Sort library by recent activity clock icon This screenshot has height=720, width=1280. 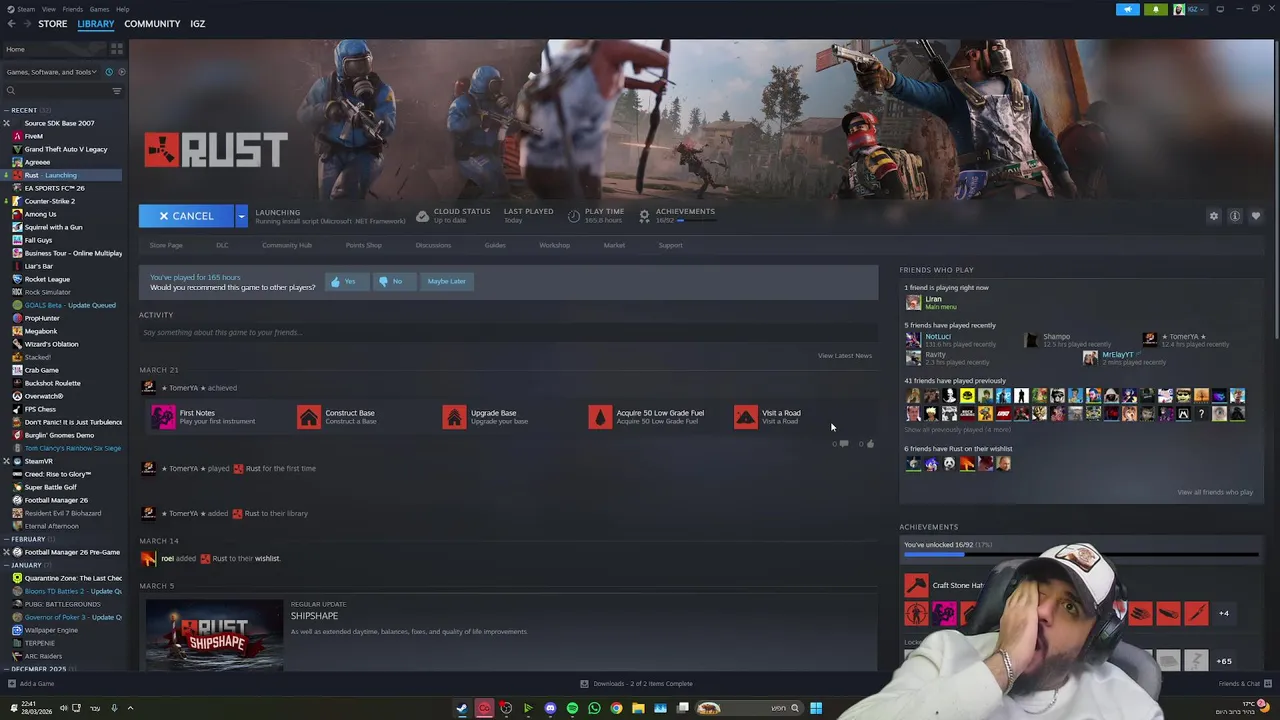[x=109, y=72]
